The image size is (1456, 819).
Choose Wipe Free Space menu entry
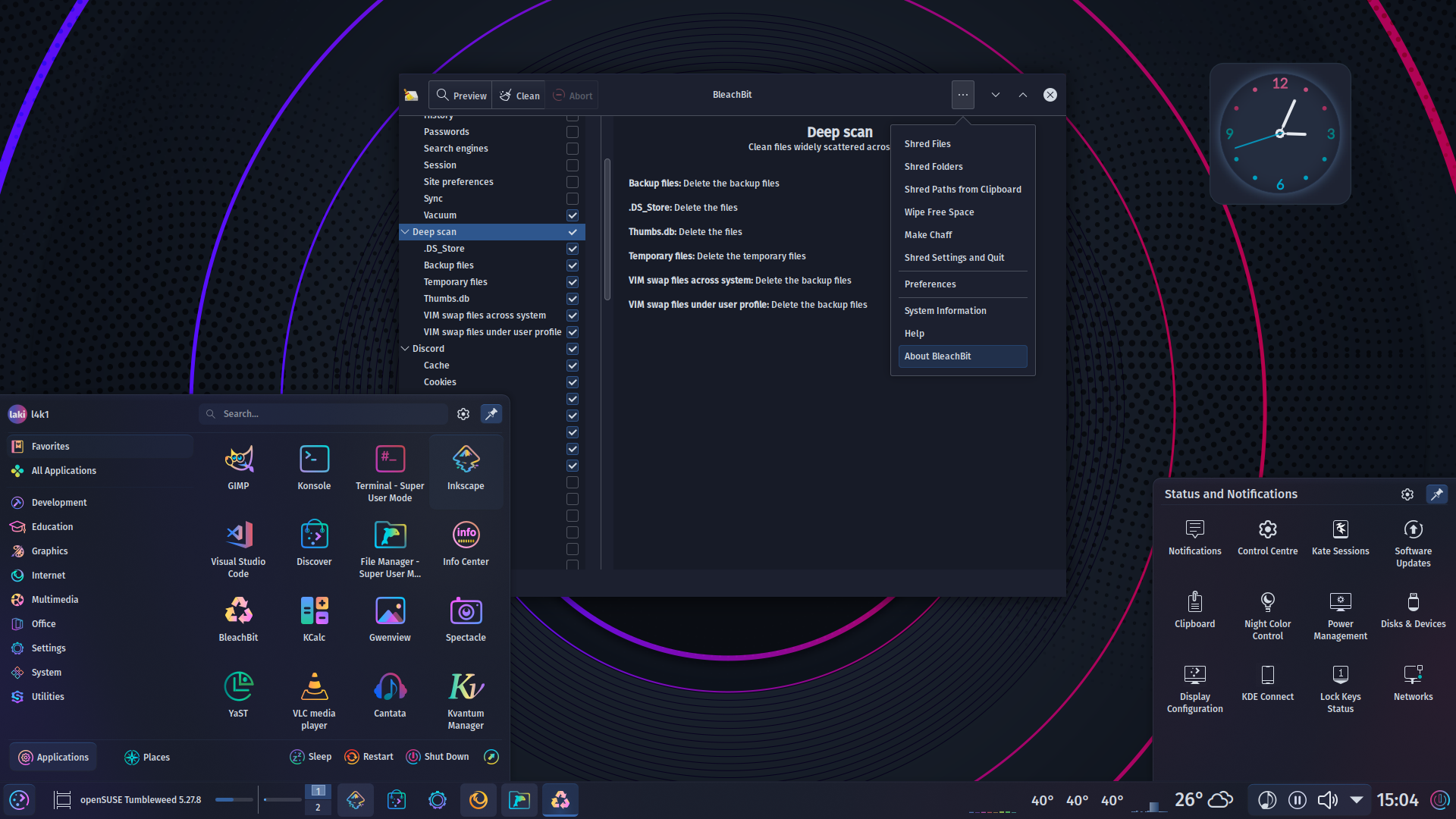click(962, 212)
